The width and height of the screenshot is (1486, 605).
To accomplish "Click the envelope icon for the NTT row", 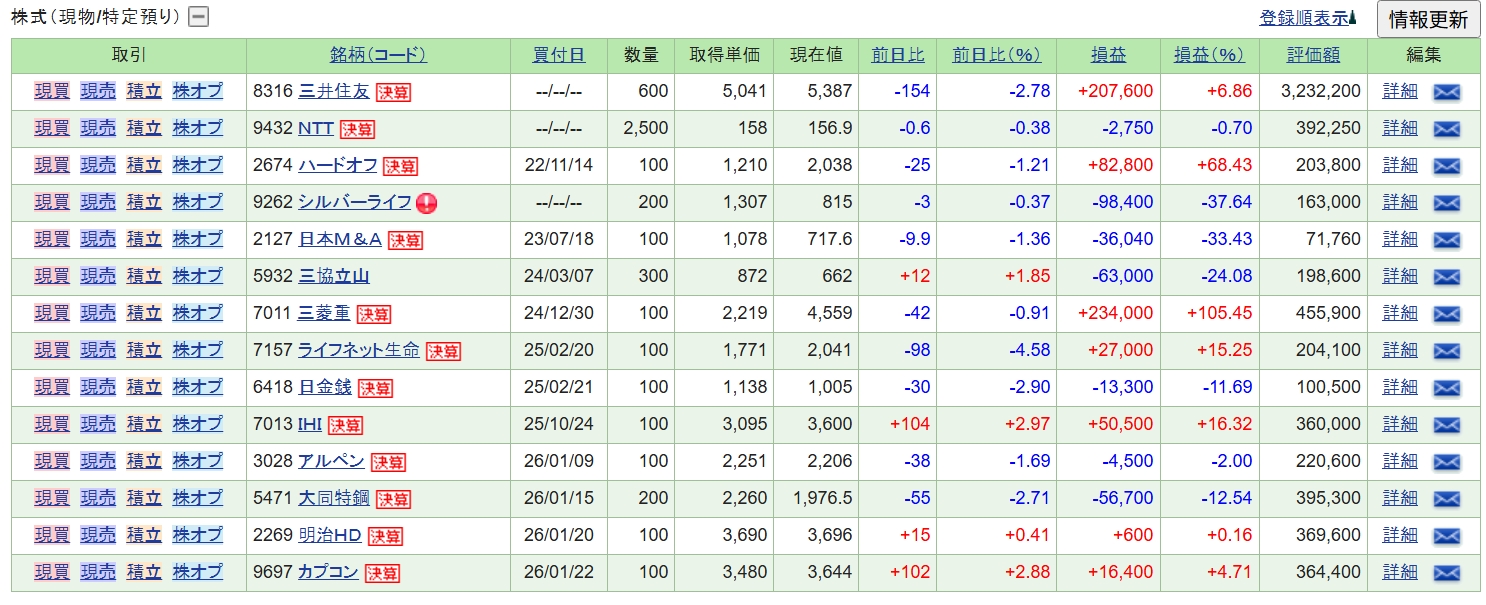I will [x=1446, y=129].
